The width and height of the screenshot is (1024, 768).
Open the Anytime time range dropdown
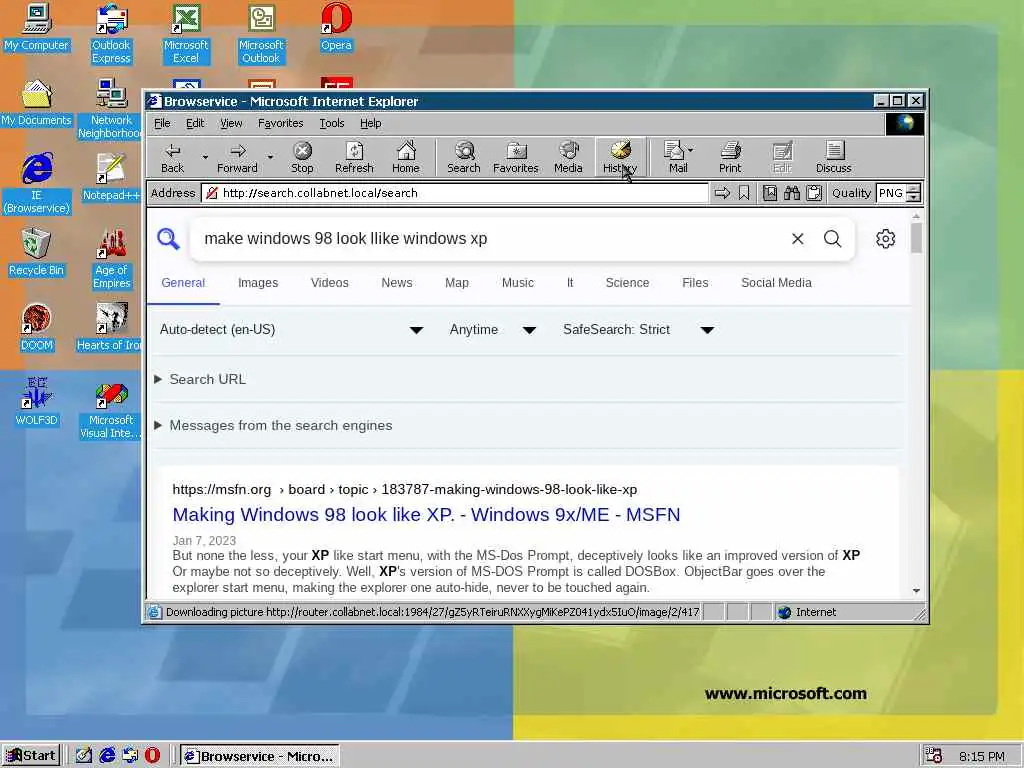[493, 330]
